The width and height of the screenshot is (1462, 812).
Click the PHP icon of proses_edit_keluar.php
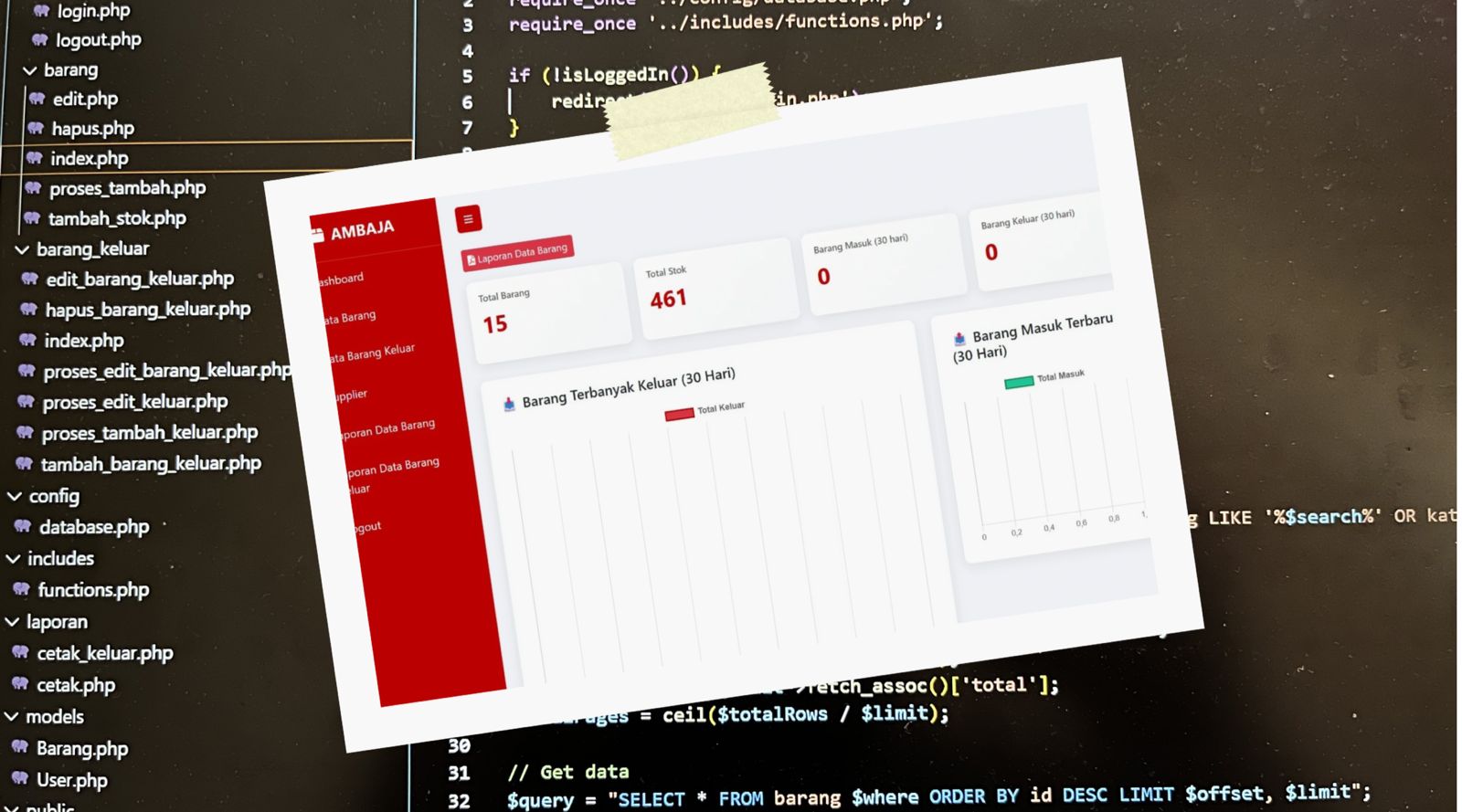point(26,402)
